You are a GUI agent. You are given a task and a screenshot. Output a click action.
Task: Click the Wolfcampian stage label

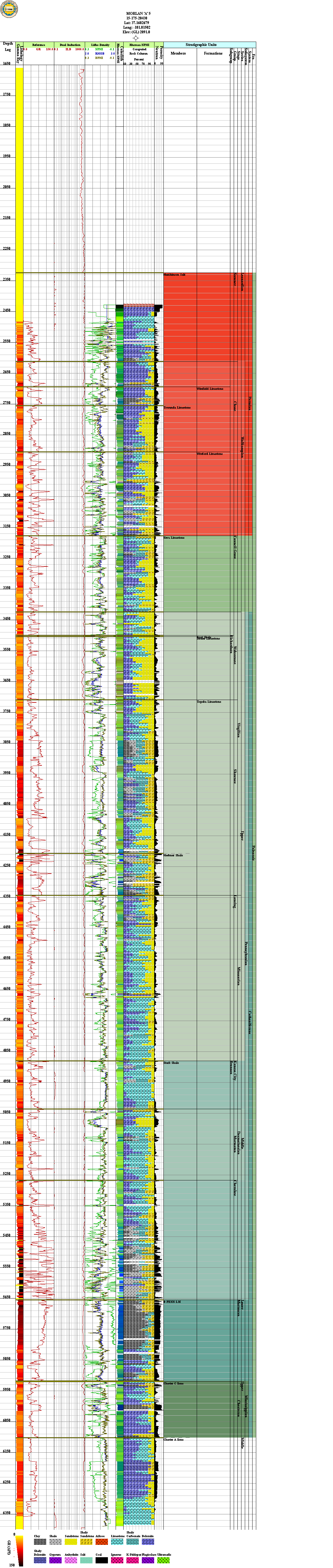click(243, 447)
